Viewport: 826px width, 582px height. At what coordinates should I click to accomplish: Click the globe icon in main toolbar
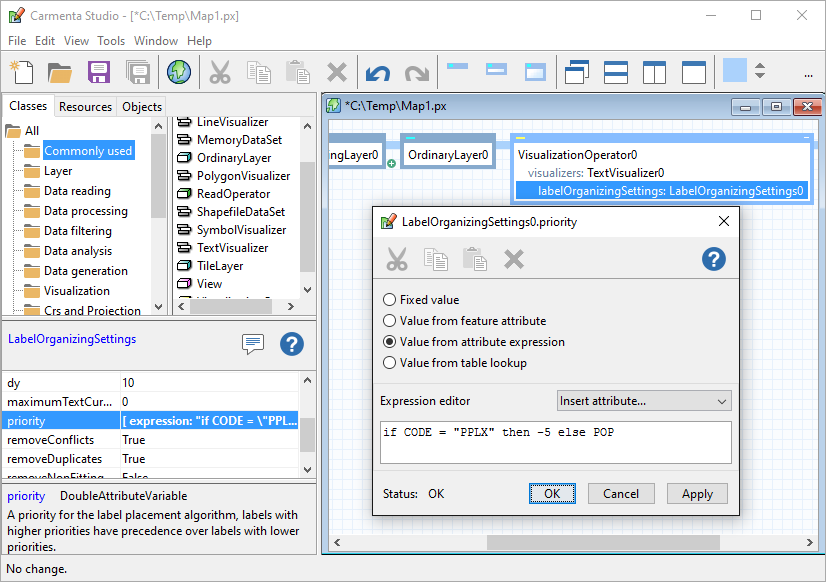(179, 72)
